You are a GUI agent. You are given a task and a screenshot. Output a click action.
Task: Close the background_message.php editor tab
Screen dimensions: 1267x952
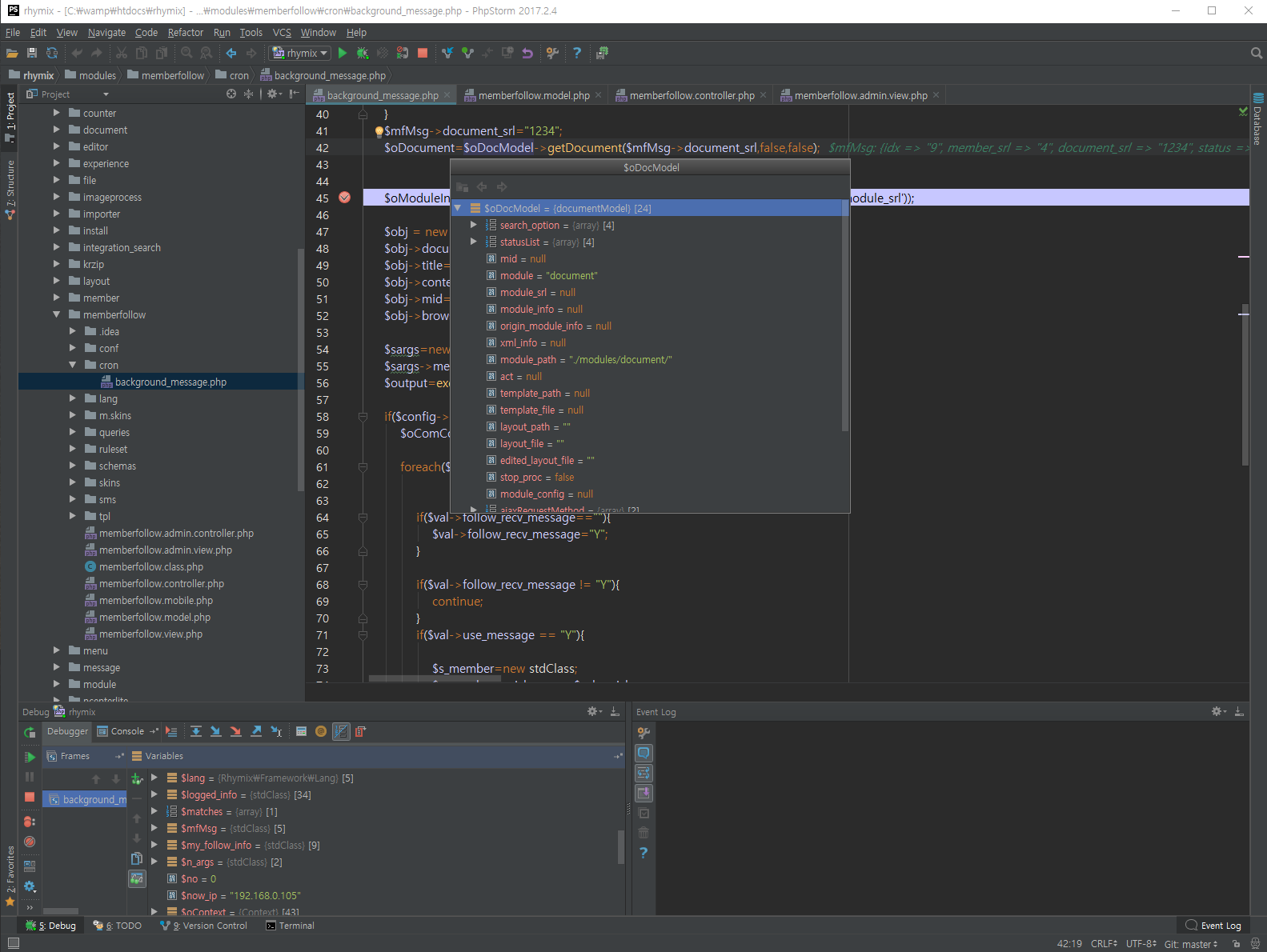[447, 95]
